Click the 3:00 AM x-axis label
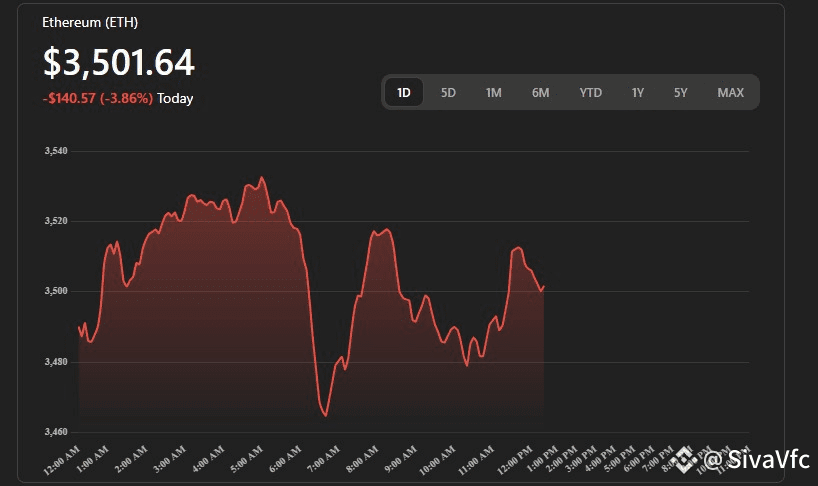 coord(170,459)
